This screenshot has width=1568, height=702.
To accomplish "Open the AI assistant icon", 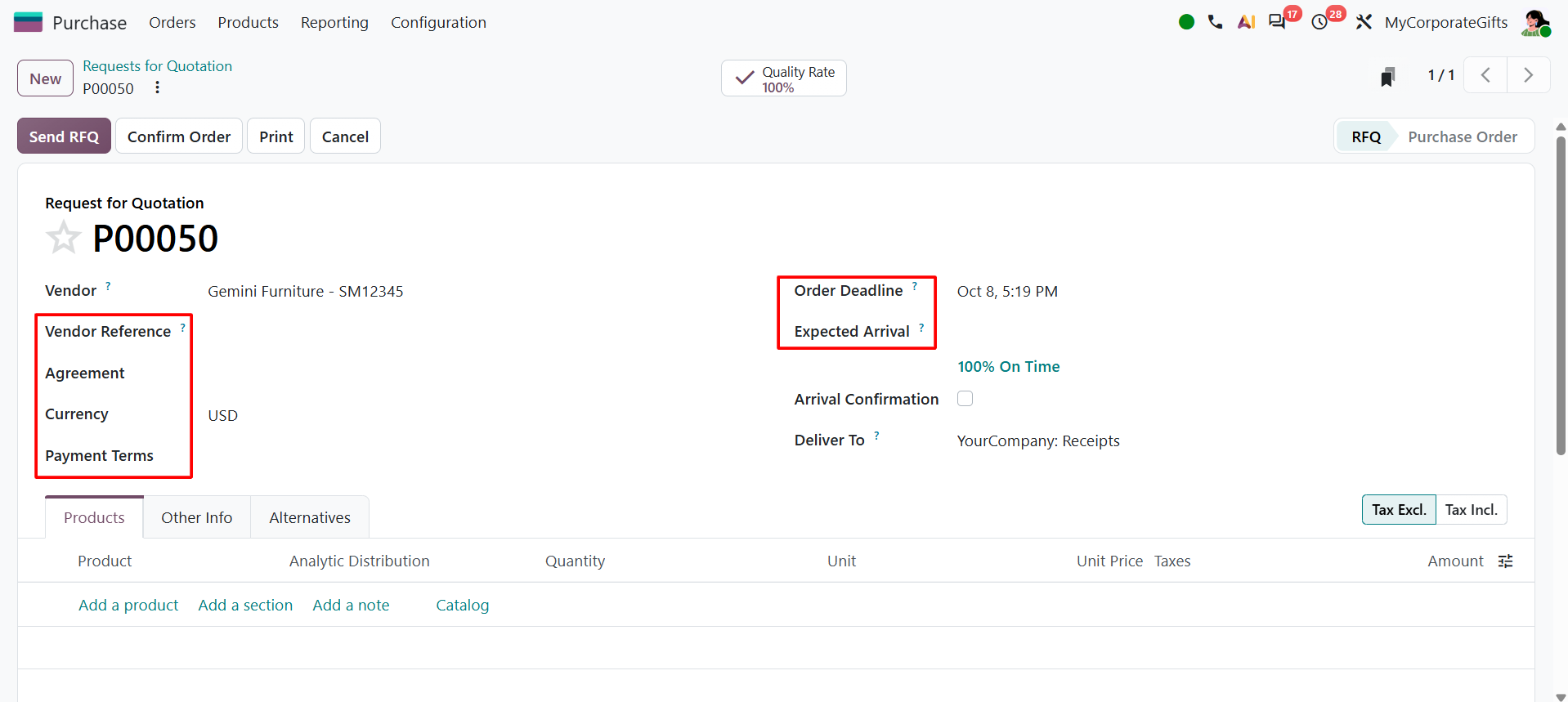I will click(x=1246, y=22).
